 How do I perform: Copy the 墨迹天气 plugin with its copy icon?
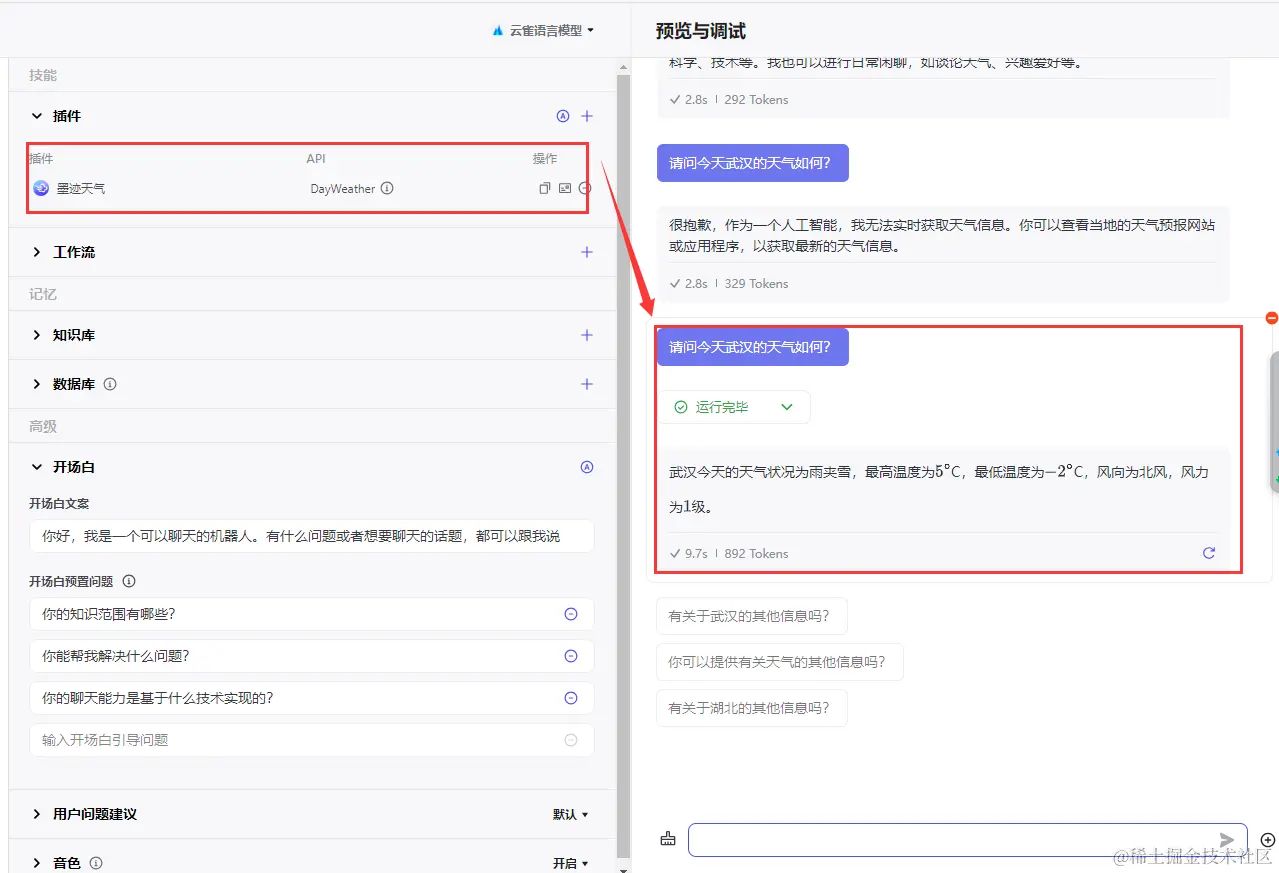[x=544, y=188]
